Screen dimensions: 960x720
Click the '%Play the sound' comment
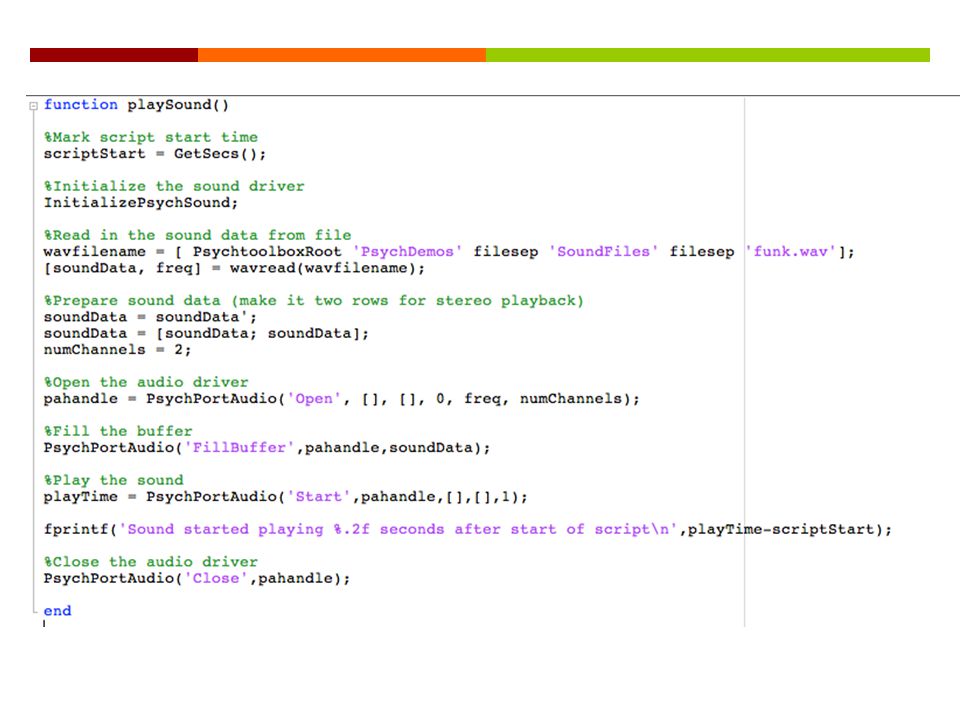113,480
